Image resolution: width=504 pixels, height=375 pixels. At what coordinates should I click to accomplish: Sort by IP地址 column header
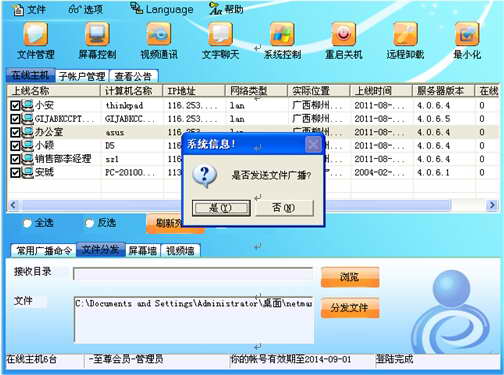[x=193, y=91]
